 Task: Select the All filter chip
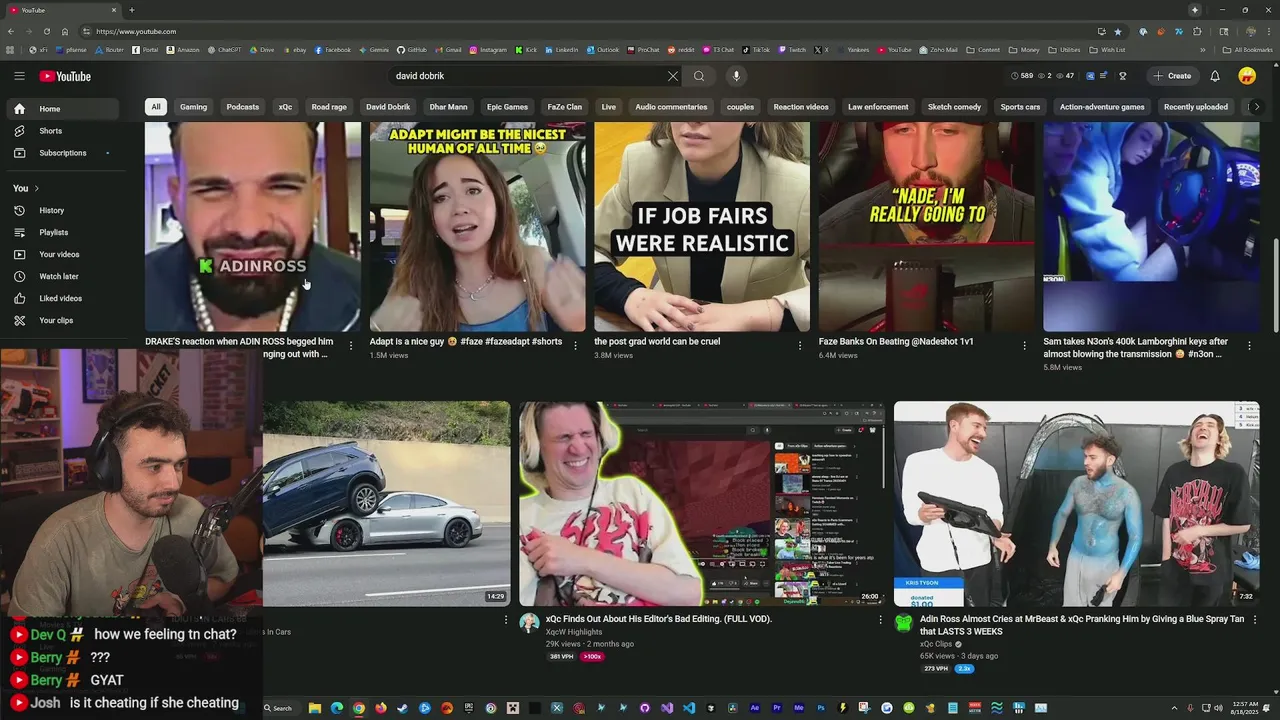tap(156, 107)
